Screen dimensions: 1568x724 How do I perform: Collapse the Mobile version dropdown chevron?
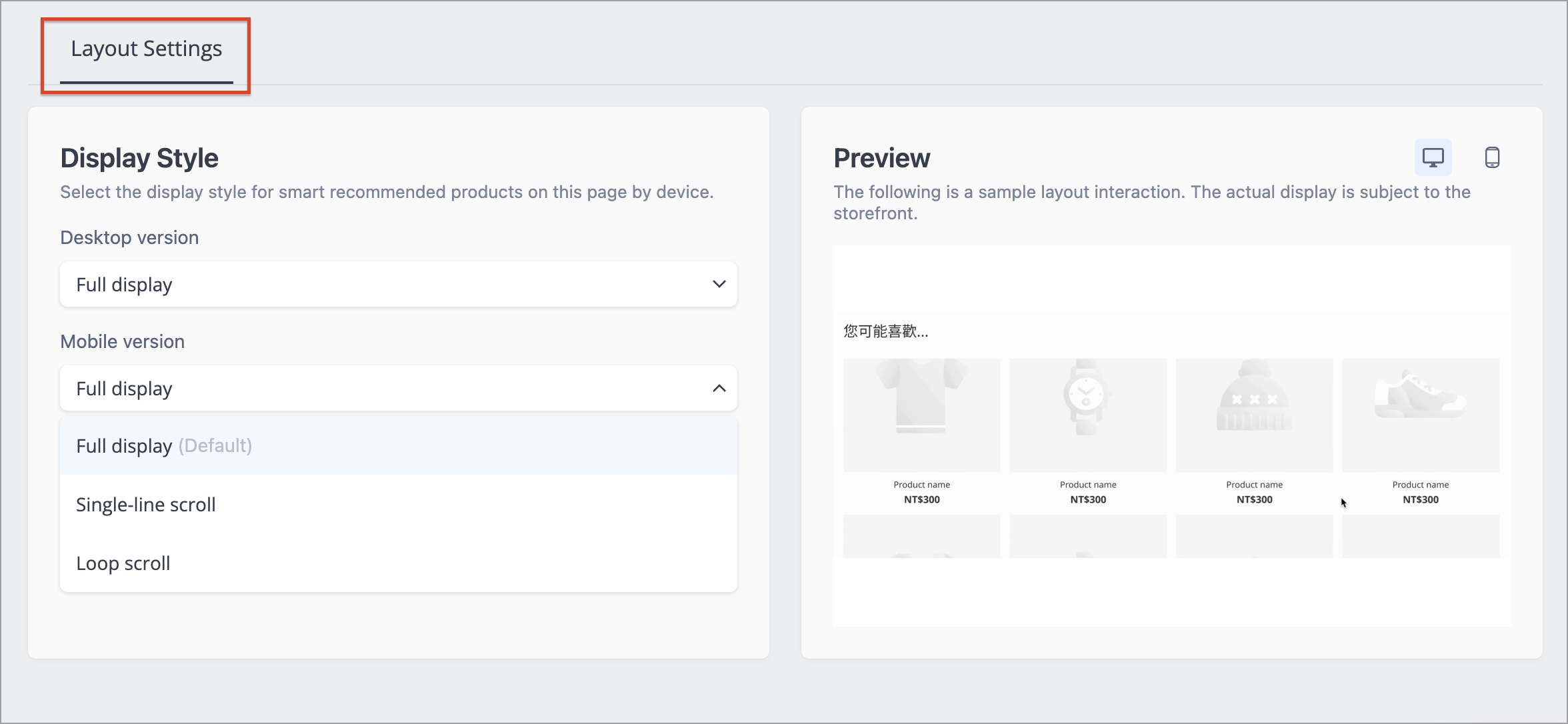pos(719,388)
